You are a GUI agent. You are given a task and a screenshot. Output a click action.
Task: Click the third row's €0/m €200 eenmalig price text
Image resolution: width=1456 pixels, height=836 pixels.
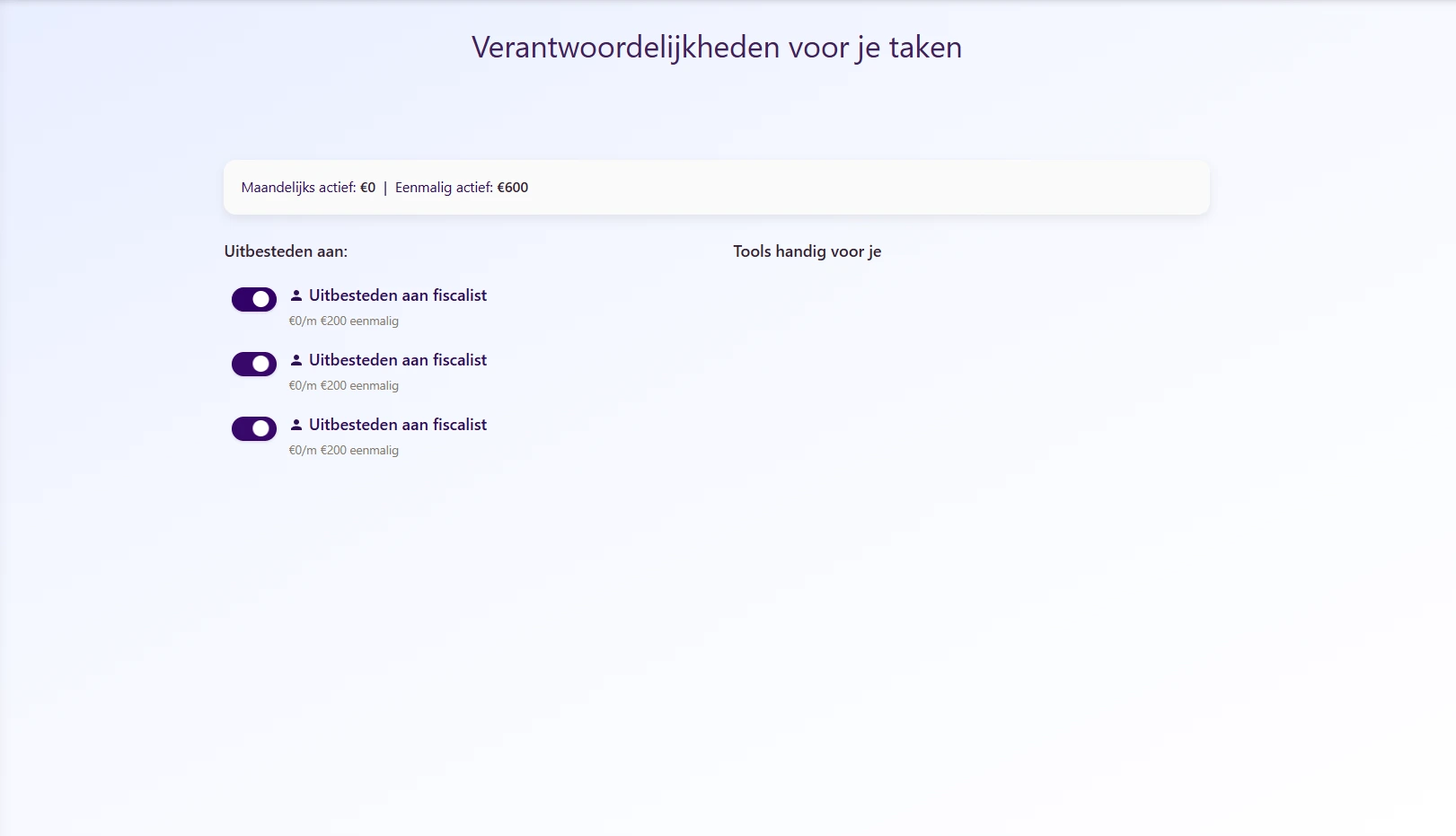(x=343, y=451)
